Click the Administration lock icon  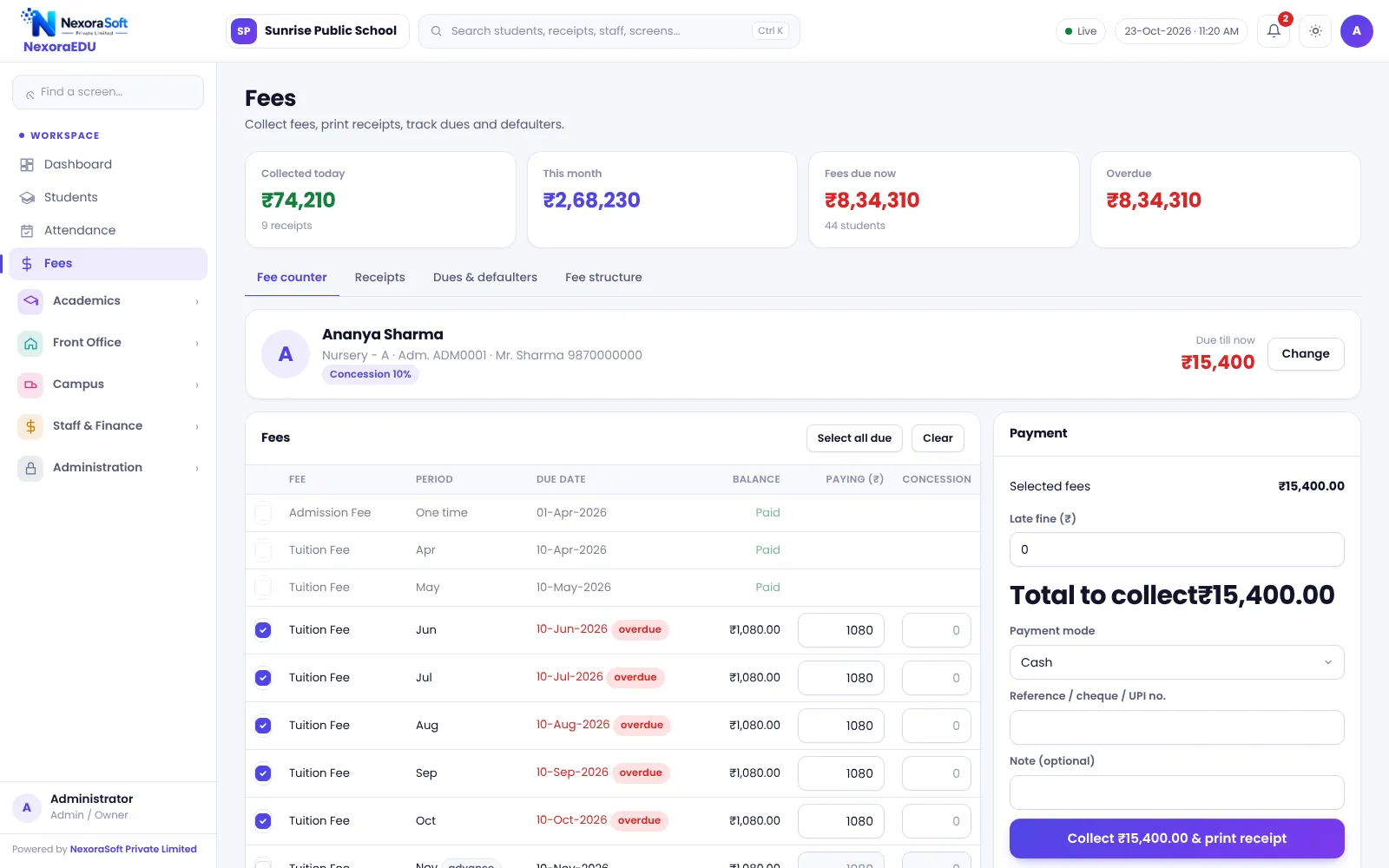pyautogui.click(x=30, y=468)
